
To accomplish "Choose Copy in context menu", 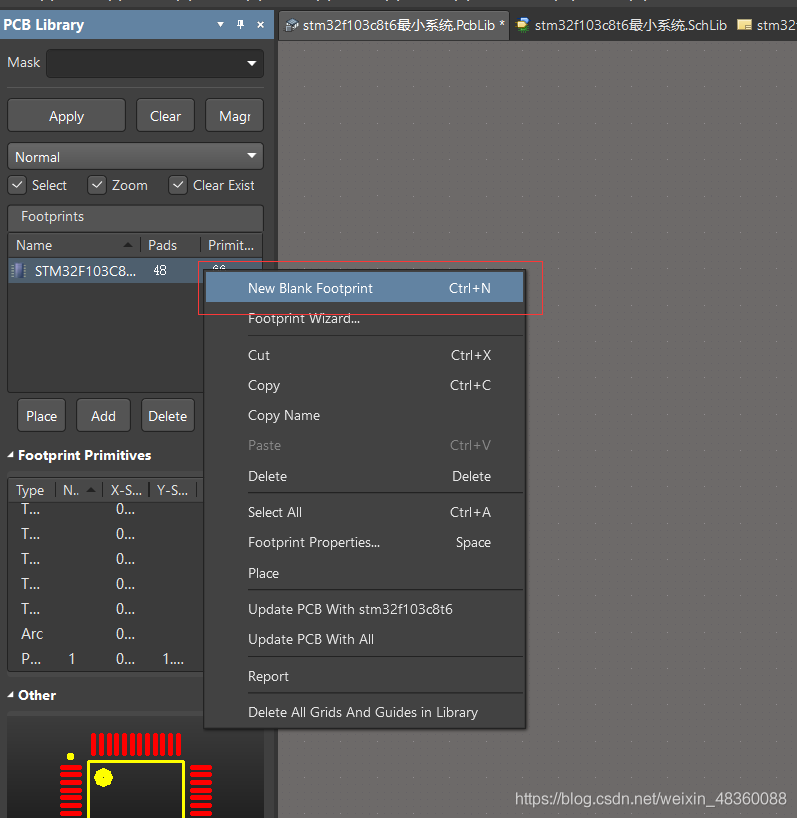I will click(x=364, y=386).
